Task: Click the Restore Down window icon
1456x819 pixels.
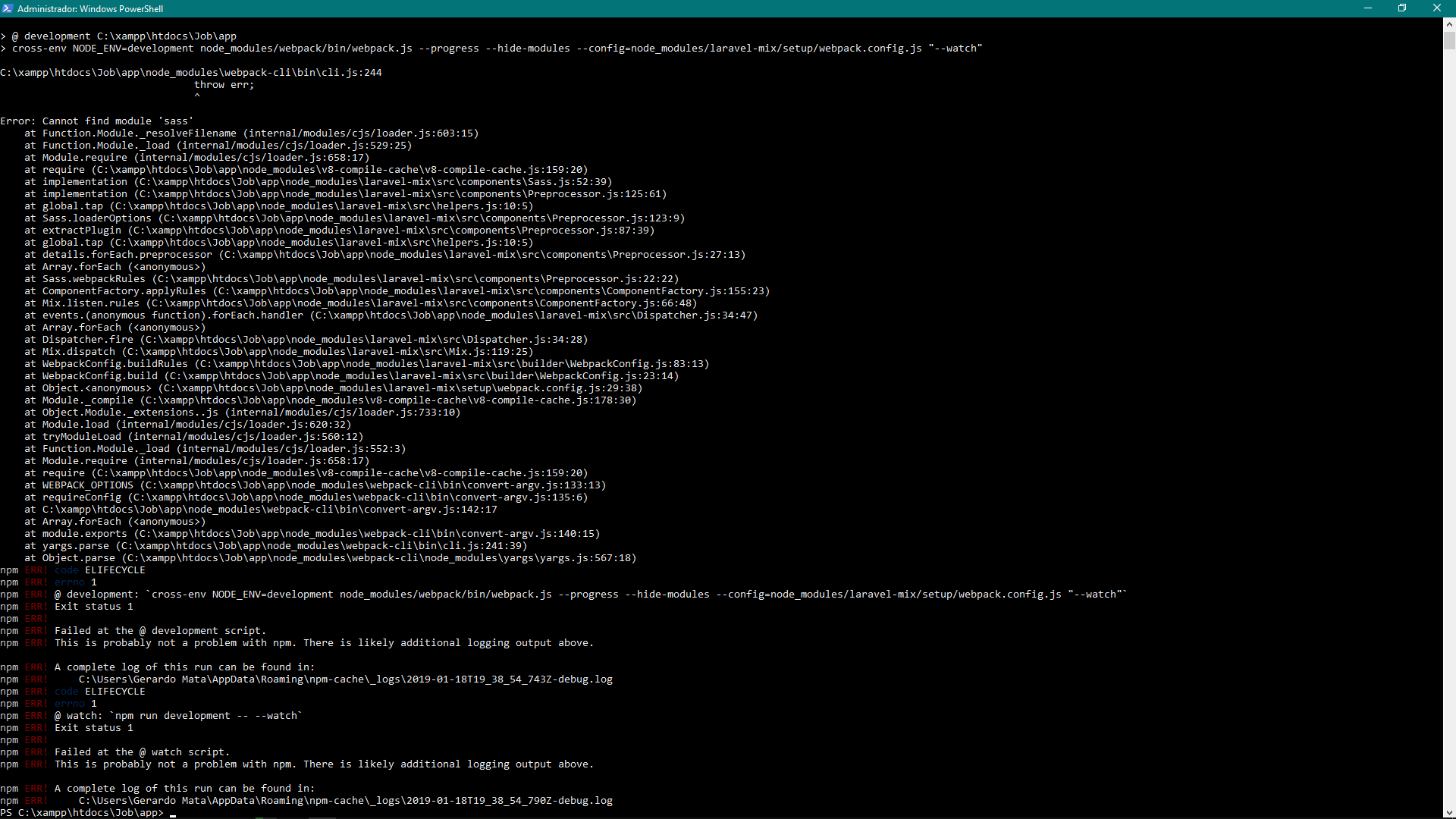Action: pos(1402,8)
